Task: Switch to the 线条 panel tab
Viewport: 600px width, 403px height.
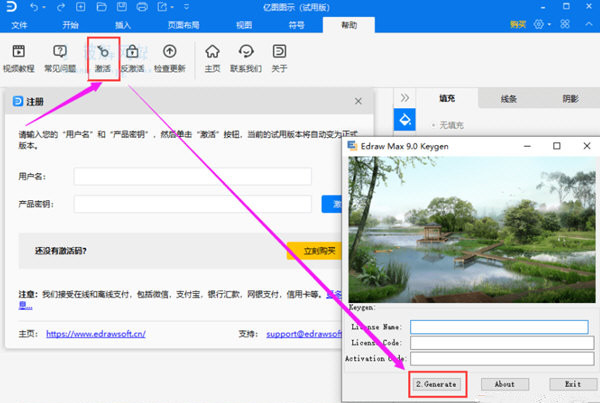Action: coord(509,98)
